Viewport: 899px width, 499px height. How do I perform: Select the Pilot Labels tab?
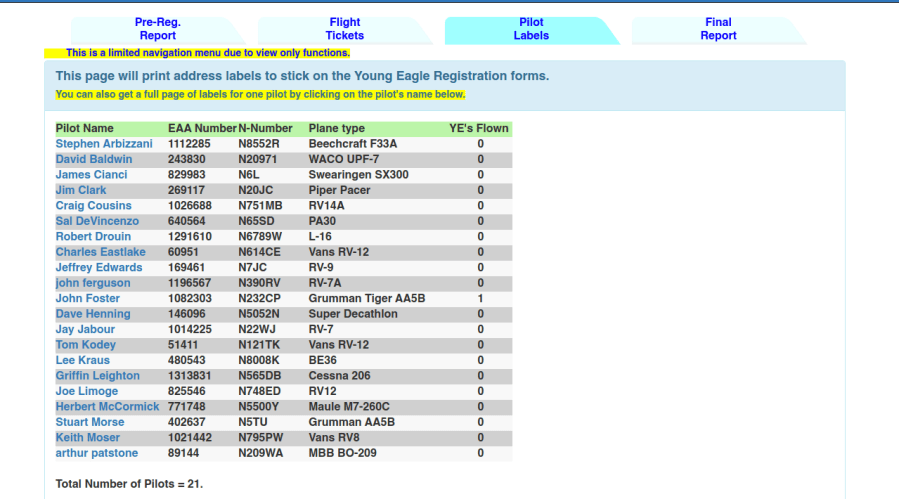click(x=531, y=29)
